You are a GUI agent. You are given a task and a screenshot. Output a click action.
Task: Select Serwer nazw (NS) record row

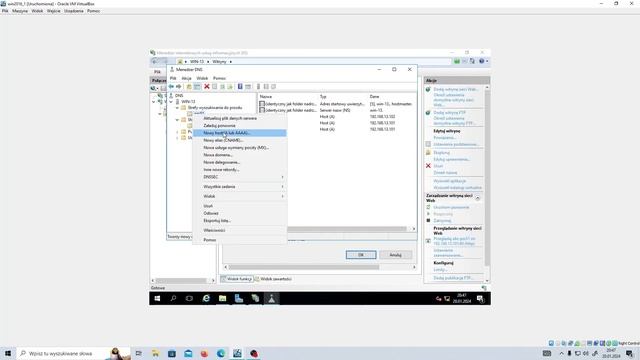point(337,110)
